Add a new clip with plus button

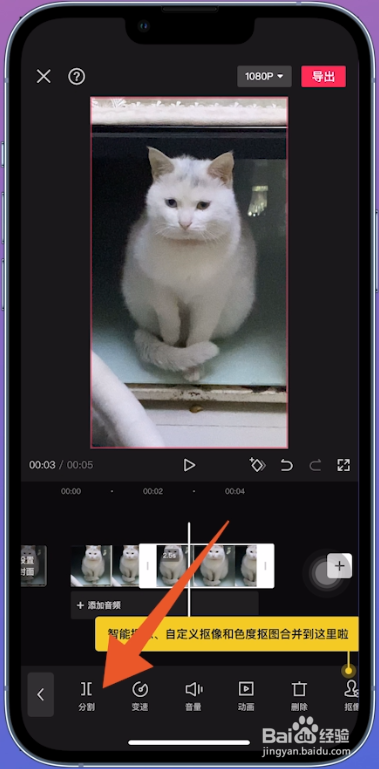[339, 566]
